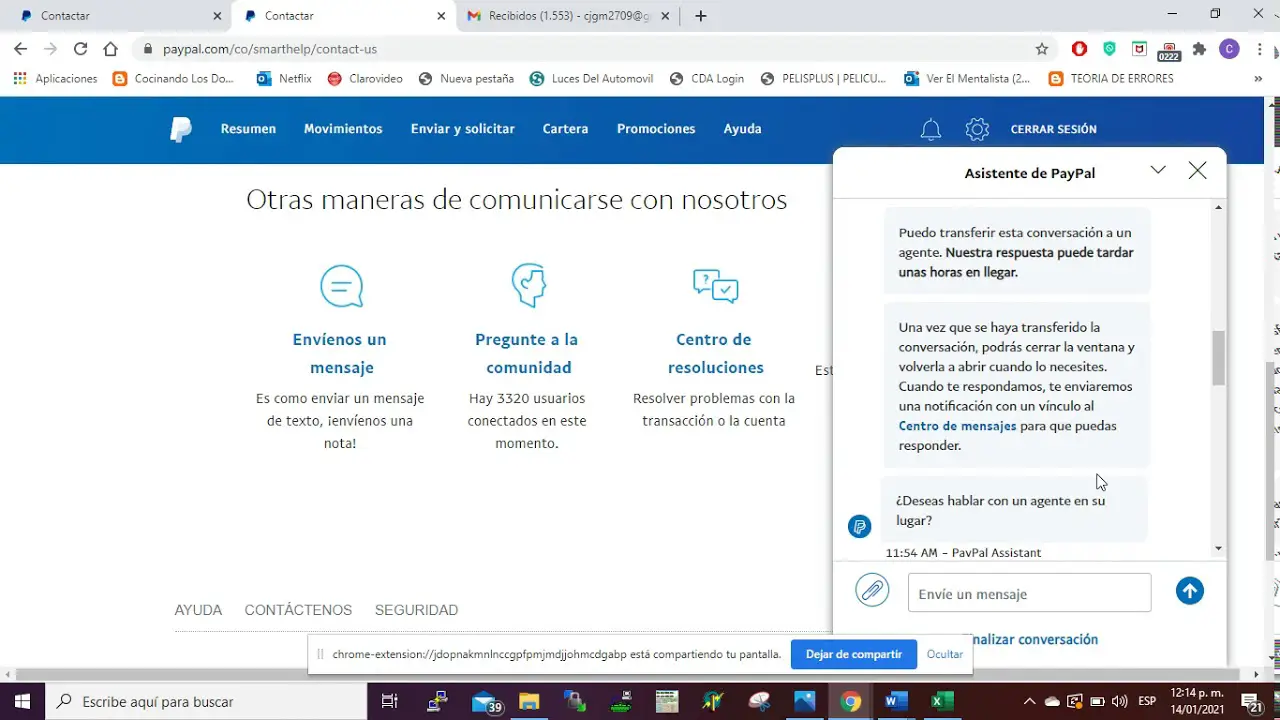1280x720 pixels.
Task: Open the notifications bell icon
Action: [931, 129]
